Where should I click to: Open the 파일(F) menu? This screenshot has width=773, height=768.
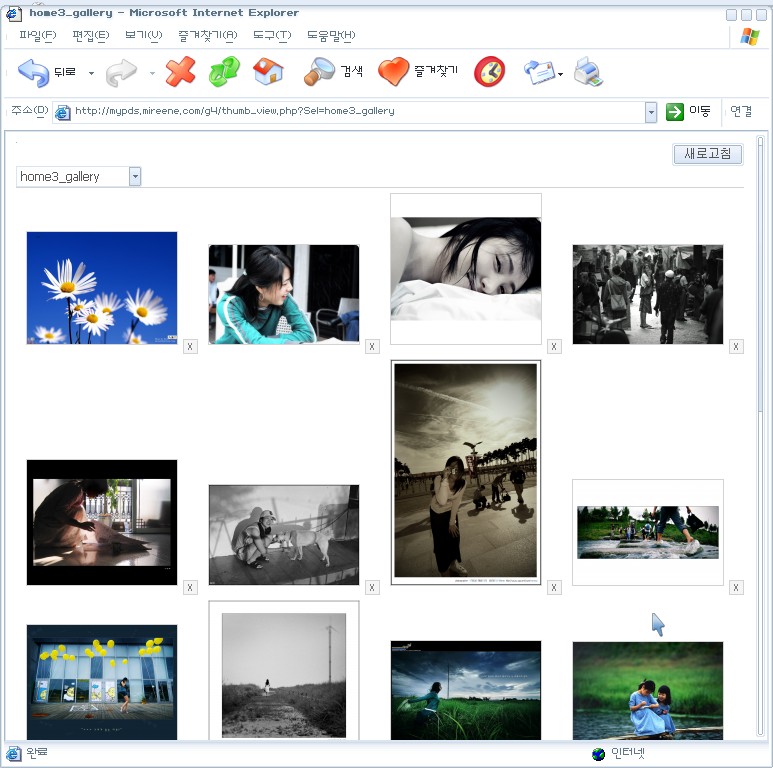37,36
